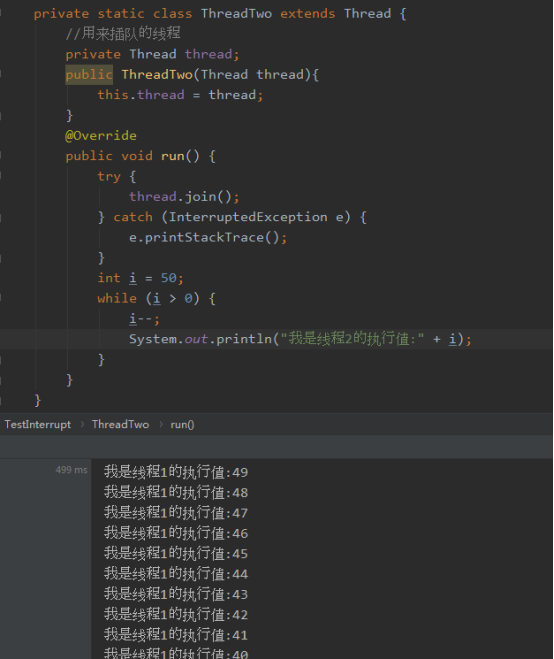Click the highlighted public keyword of constructor
The image size is (554, 659).
coord(89,74)
